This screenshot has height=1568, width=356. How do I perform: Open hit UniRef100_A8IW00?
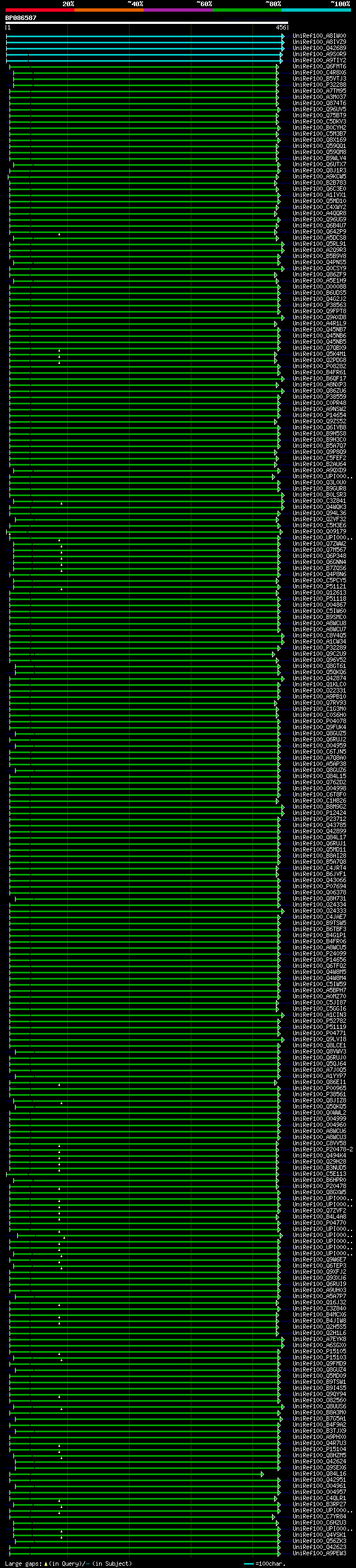319,36
